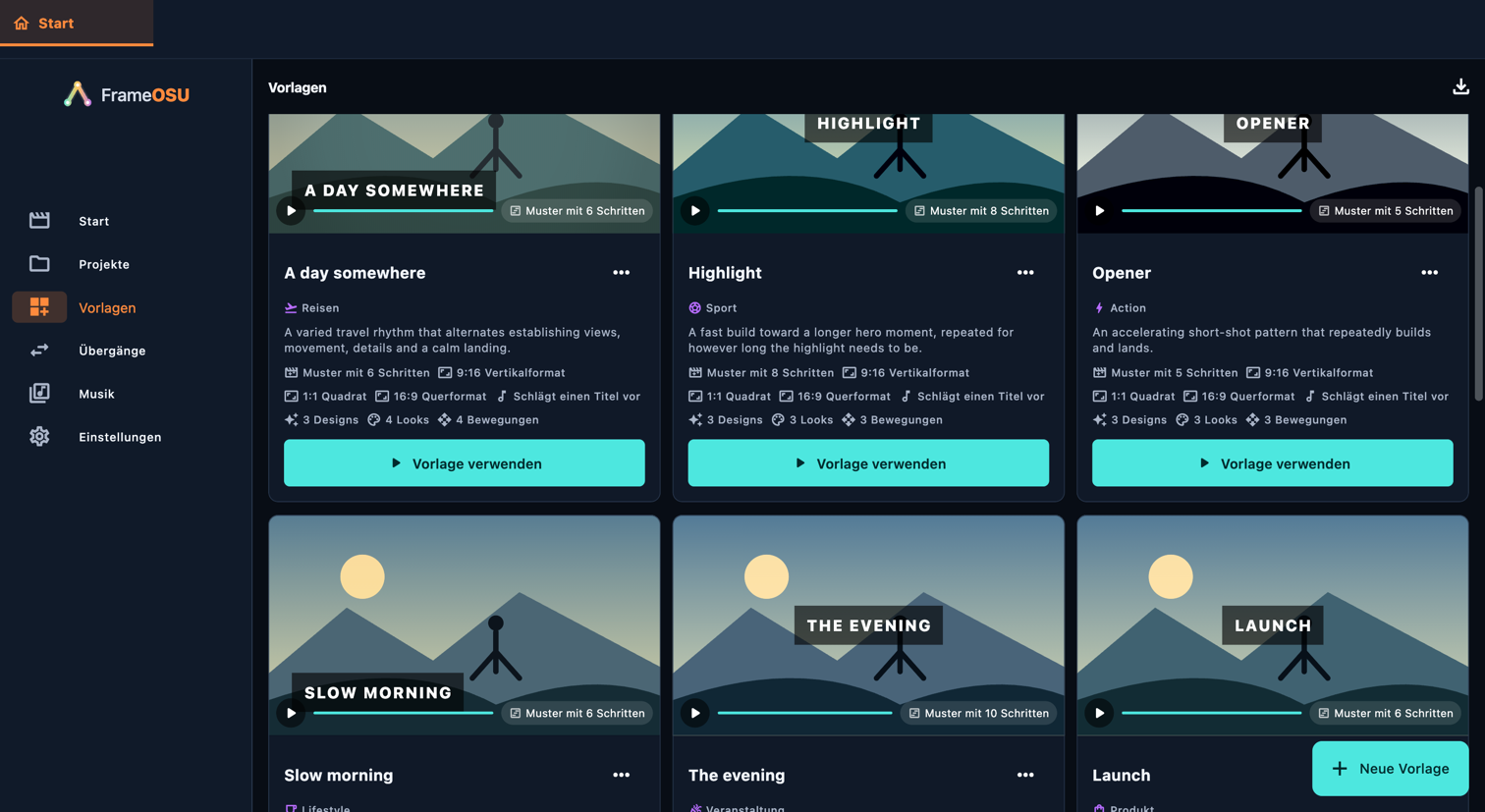Open Start via clapperboard sidebar icon
The width and height of the screenshot is (1485, 812).
tap(39, 221)
